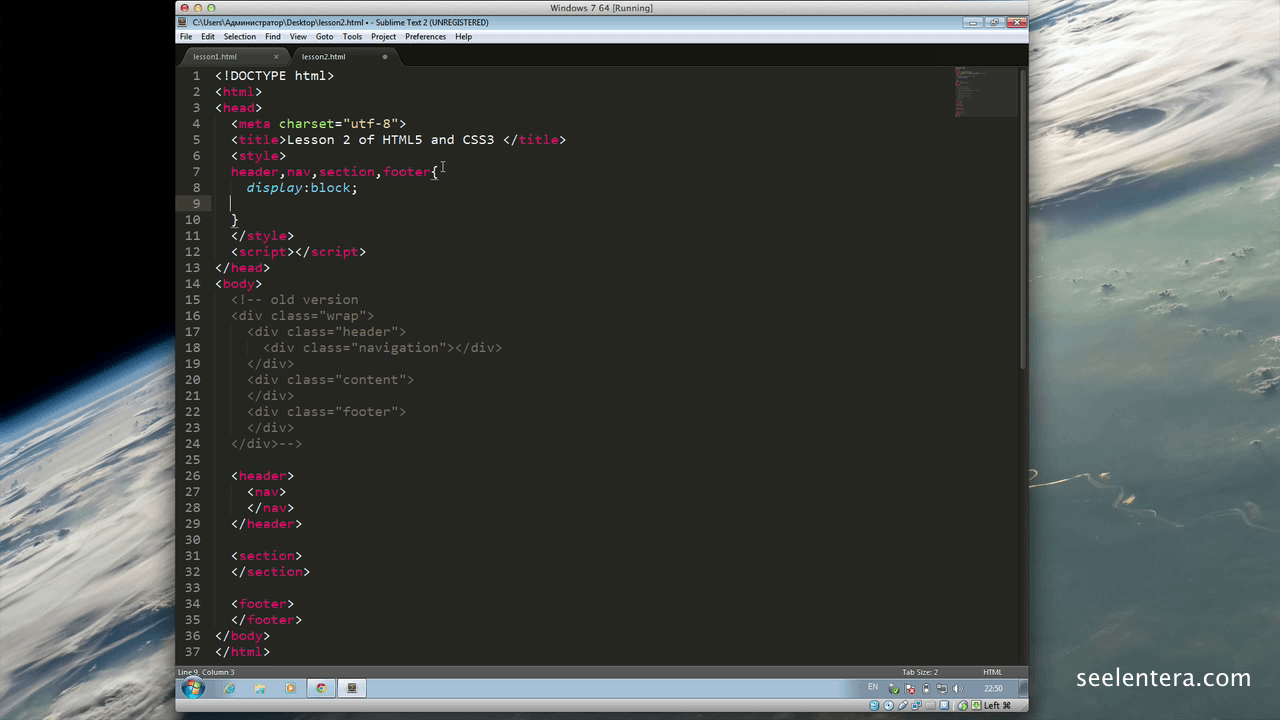Click the charset="utf-8" meta line

(x=318, y=124)
